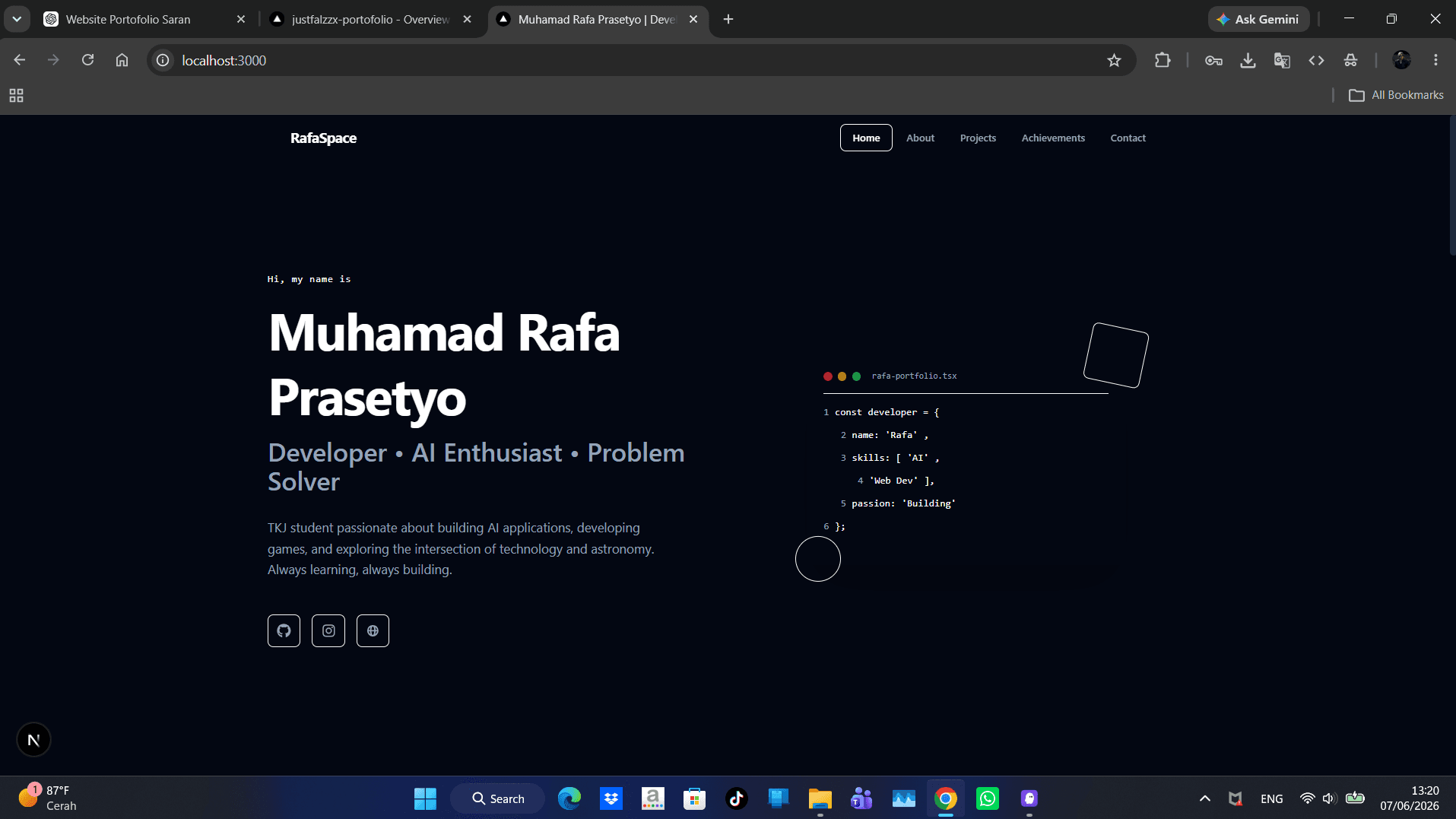Go to Contact in the navigation
The image size is (1456, 819).
[x=1128, y=138]
